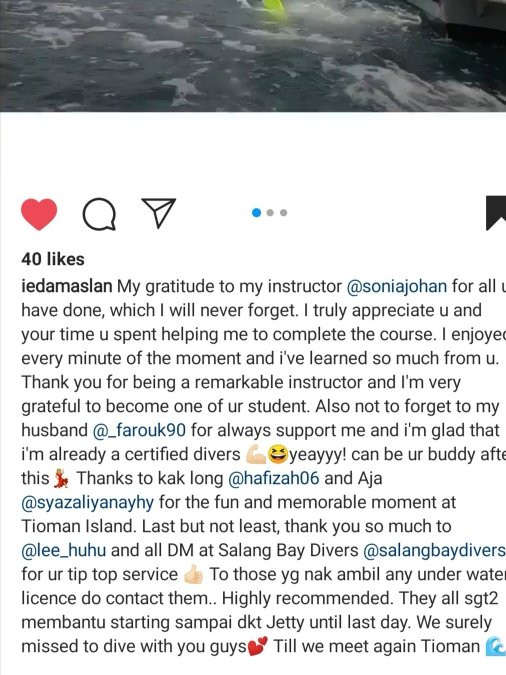The image size is (506, 675).
Task: Tap the two hearts emoji in caption
Action: (x=258, y=647)
